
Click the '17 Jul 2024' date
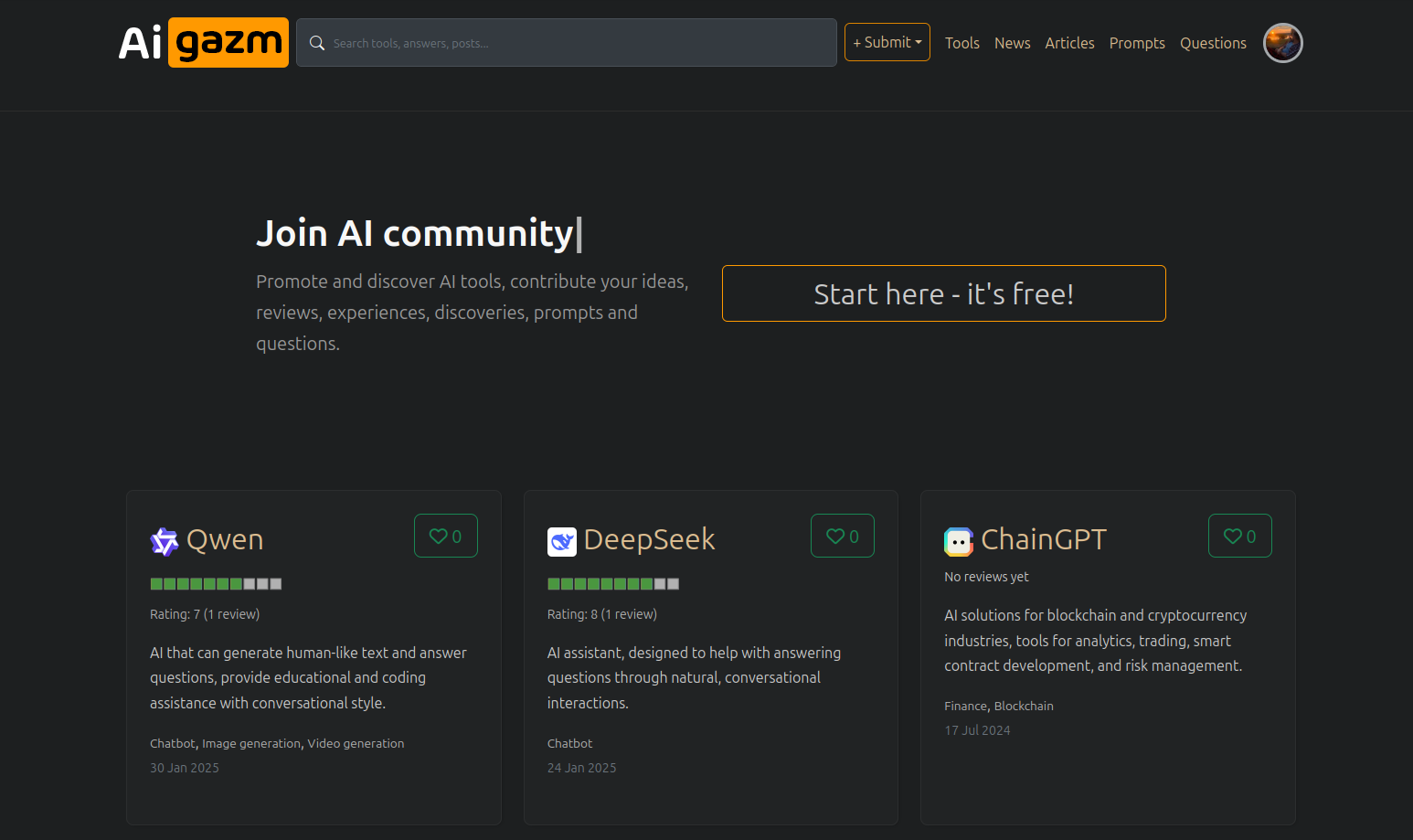pyautogui.click(x=977, y=730)
